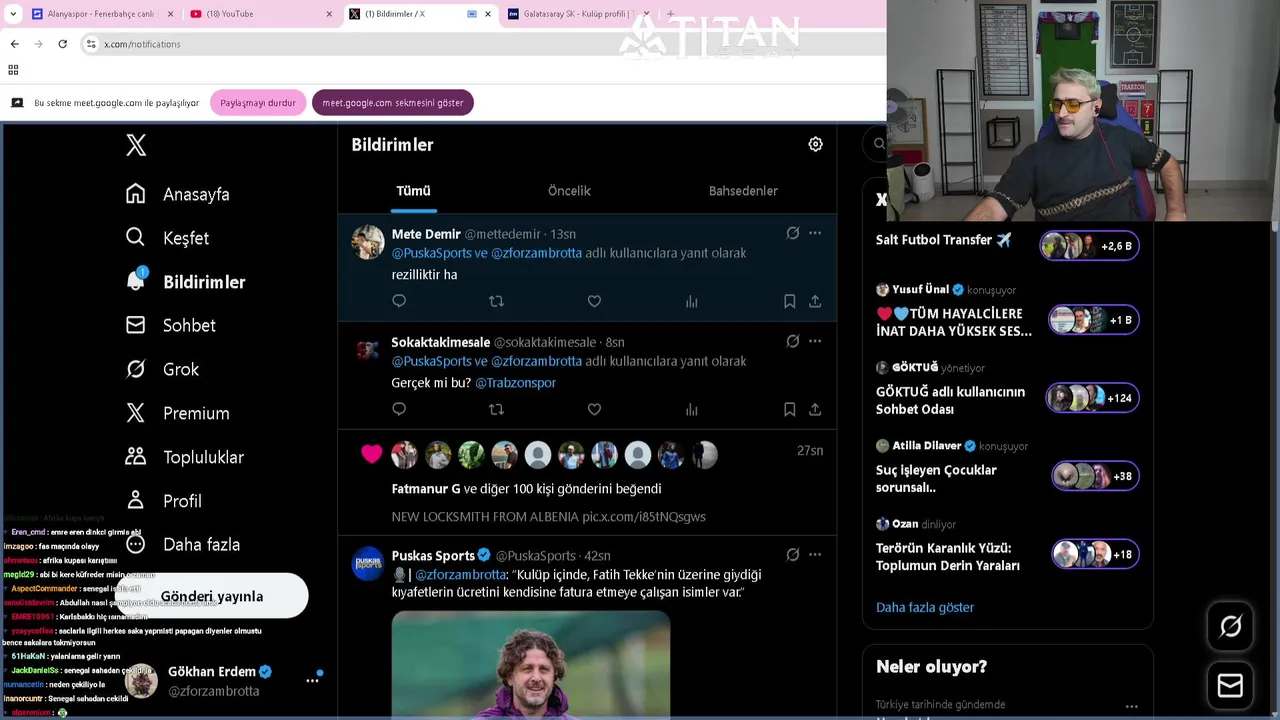This screenshot has height=720, width=1280.
Task: Switch to Öncelik tab
Action: point(569,191)
